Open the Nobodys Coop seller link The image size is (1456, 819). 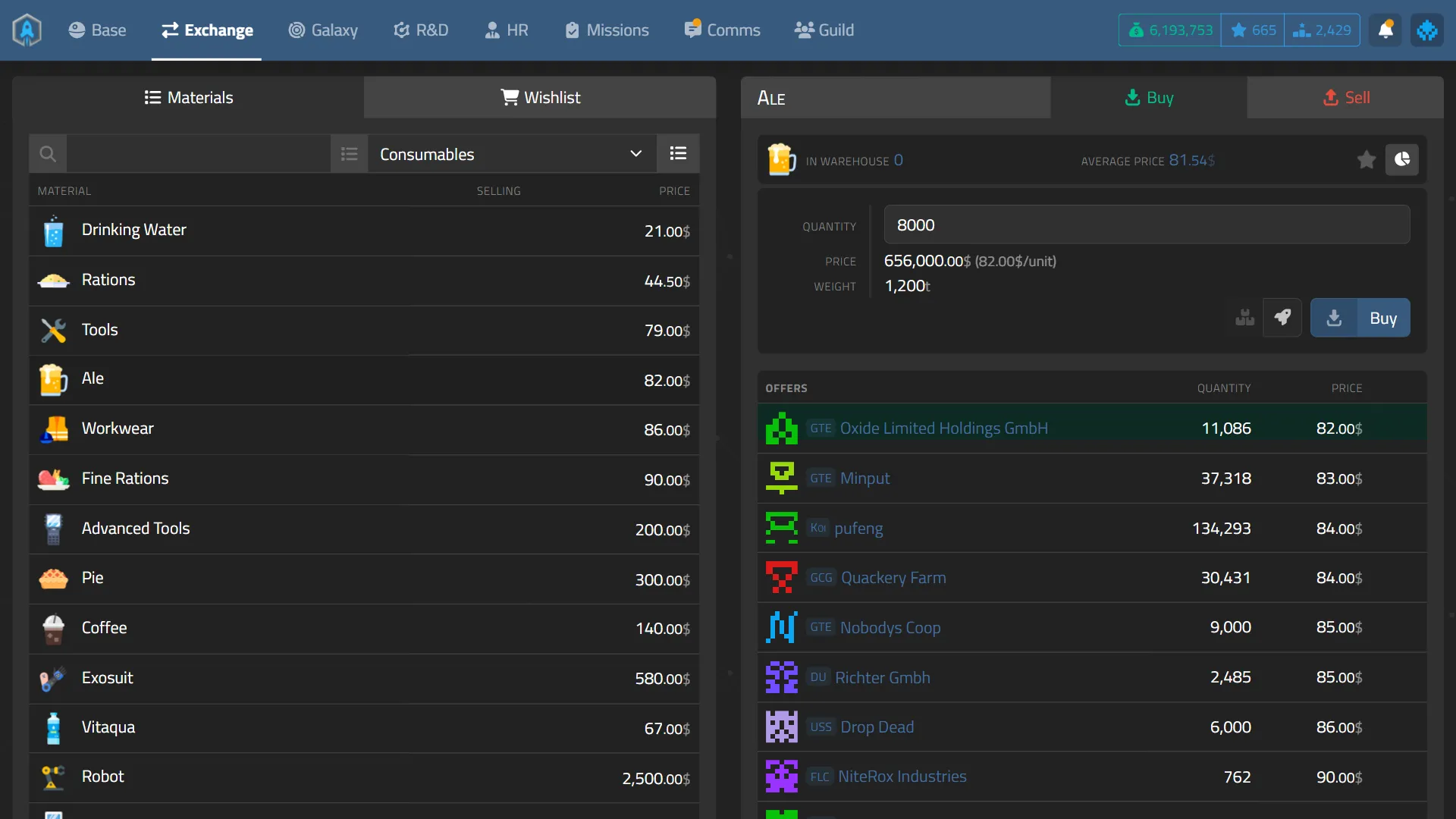coord(890,628)
